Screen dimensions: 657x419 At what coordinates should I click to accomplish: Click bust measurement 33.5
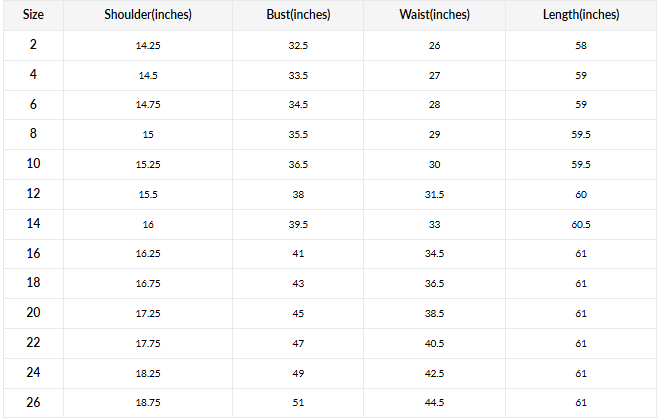298,75
